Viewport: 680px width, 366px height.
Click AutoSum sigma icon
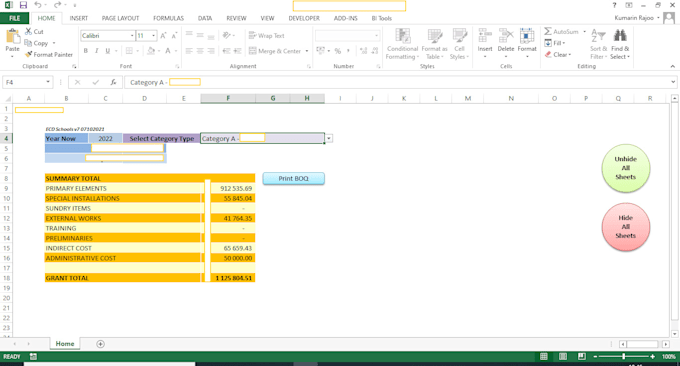coord(548,31)
